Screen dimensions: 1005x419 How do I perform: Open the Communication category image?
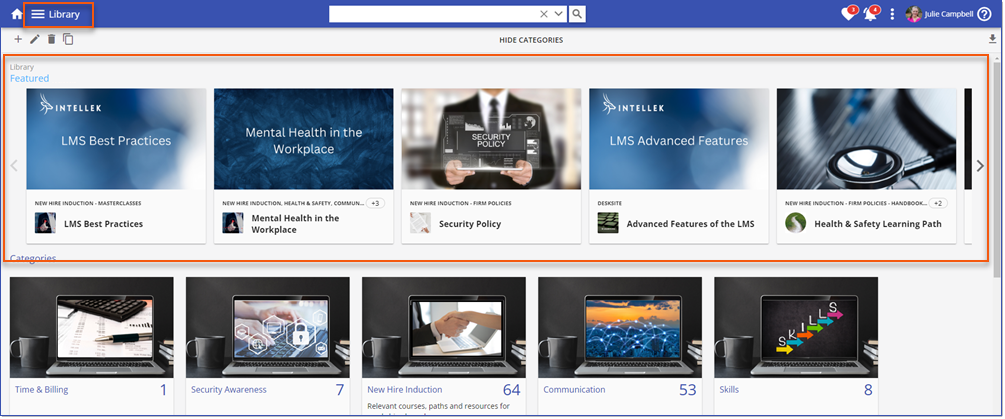tap(620, 327)
